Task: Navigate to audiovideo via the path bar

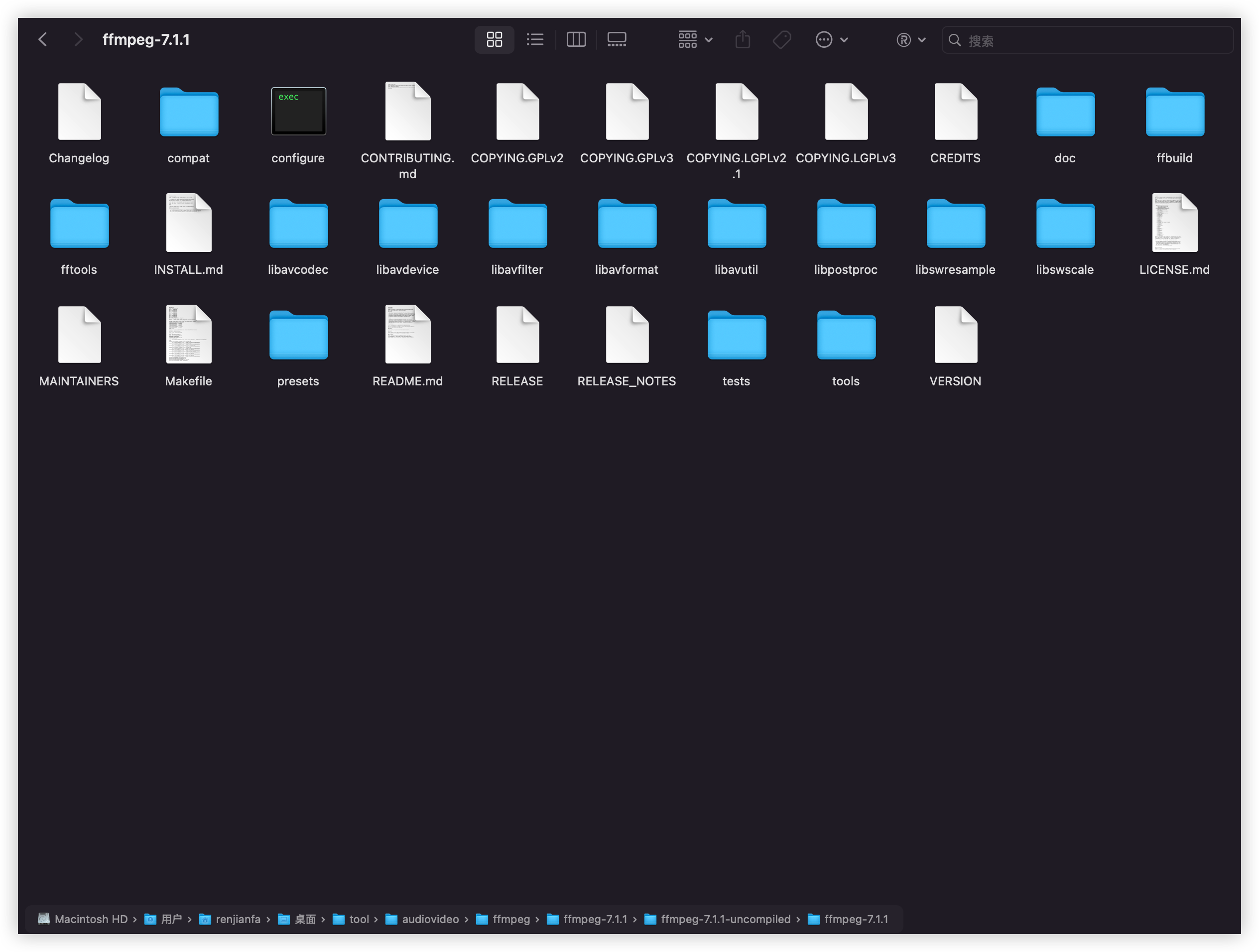Action: 430,919
